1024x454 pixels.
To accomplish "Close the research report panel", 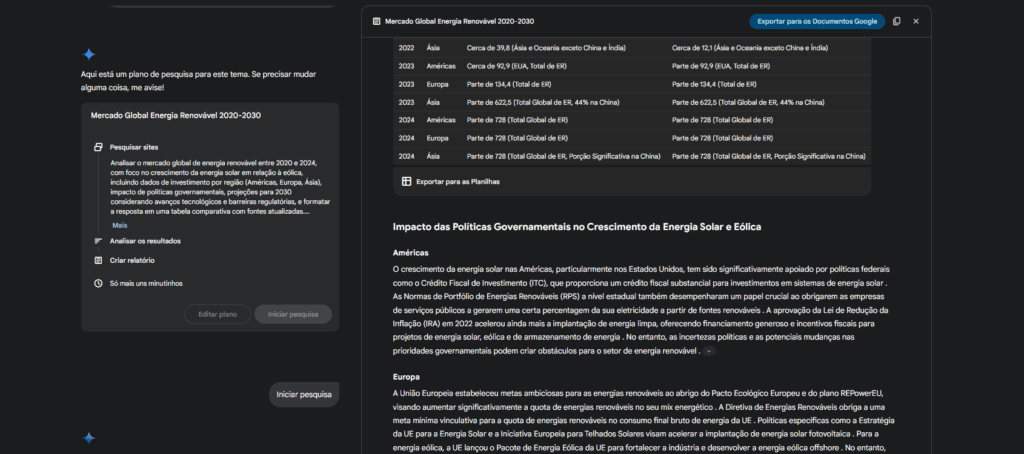I will [916, 21].
